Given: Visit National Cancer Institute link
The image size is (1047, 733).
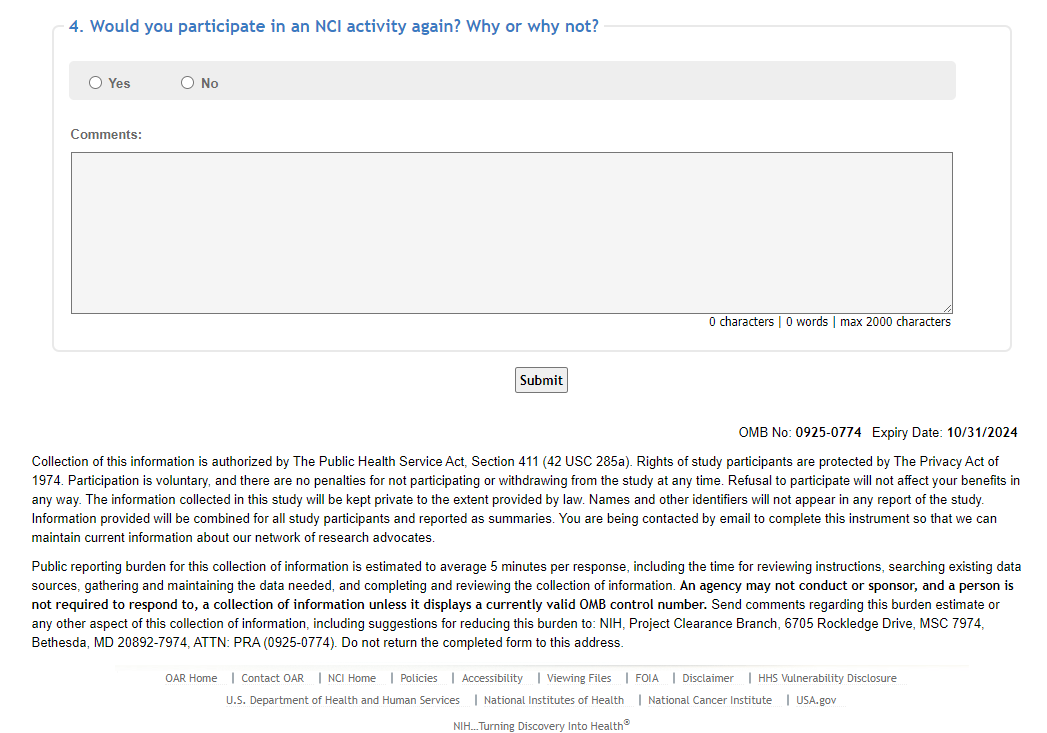Looking at the screenshot, I should tap(710, 700).
